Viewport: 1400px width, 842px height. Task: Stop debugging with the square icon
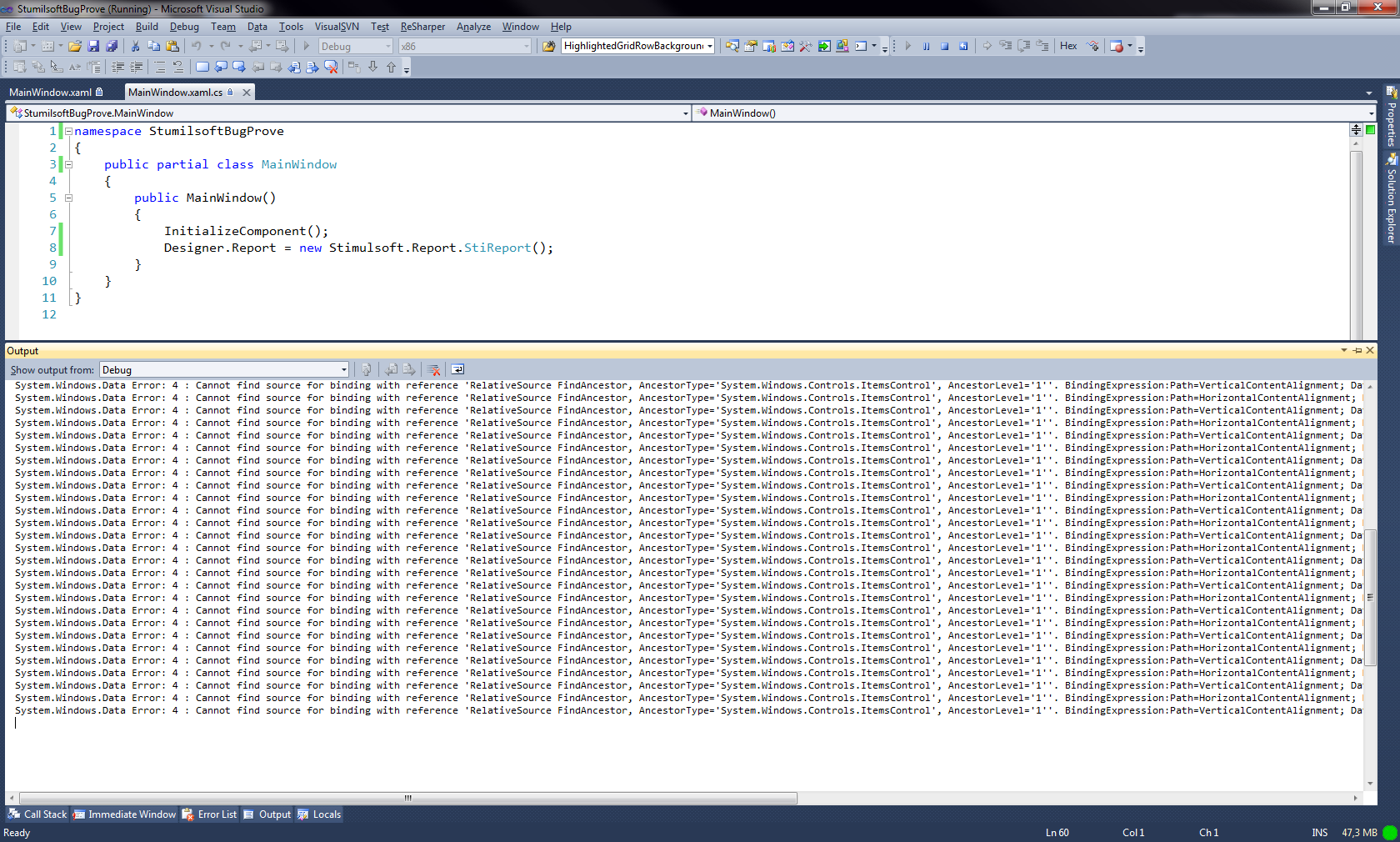(x=945, y=47)
